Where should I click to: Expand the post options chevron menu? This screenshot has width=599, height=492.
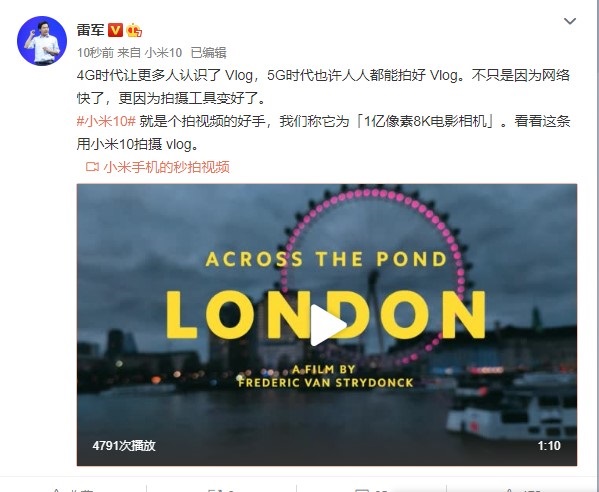coord(570,21)
